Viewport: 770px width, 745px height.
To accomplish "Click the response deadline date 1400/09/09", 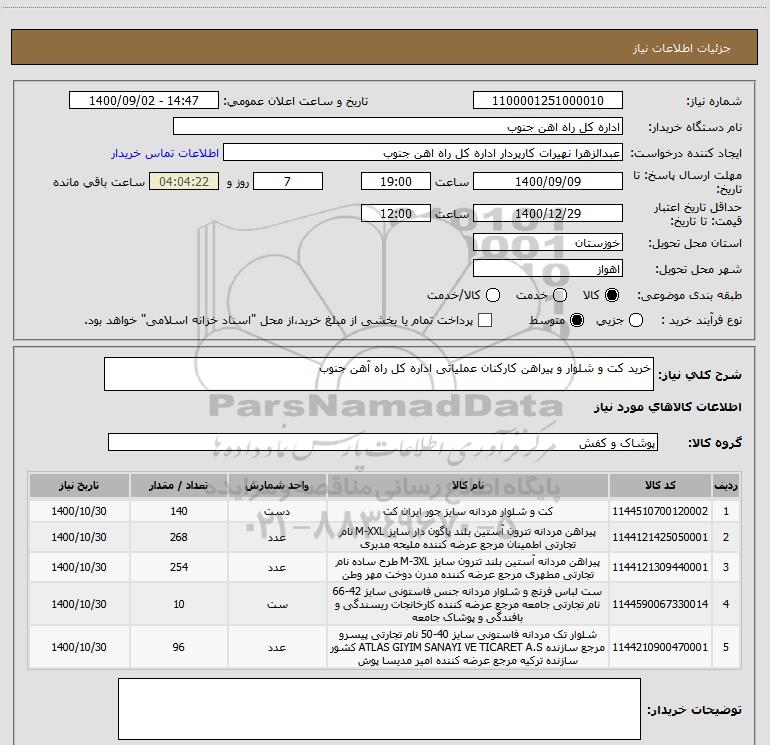I will pyautogui.click(x=548, y=181).
